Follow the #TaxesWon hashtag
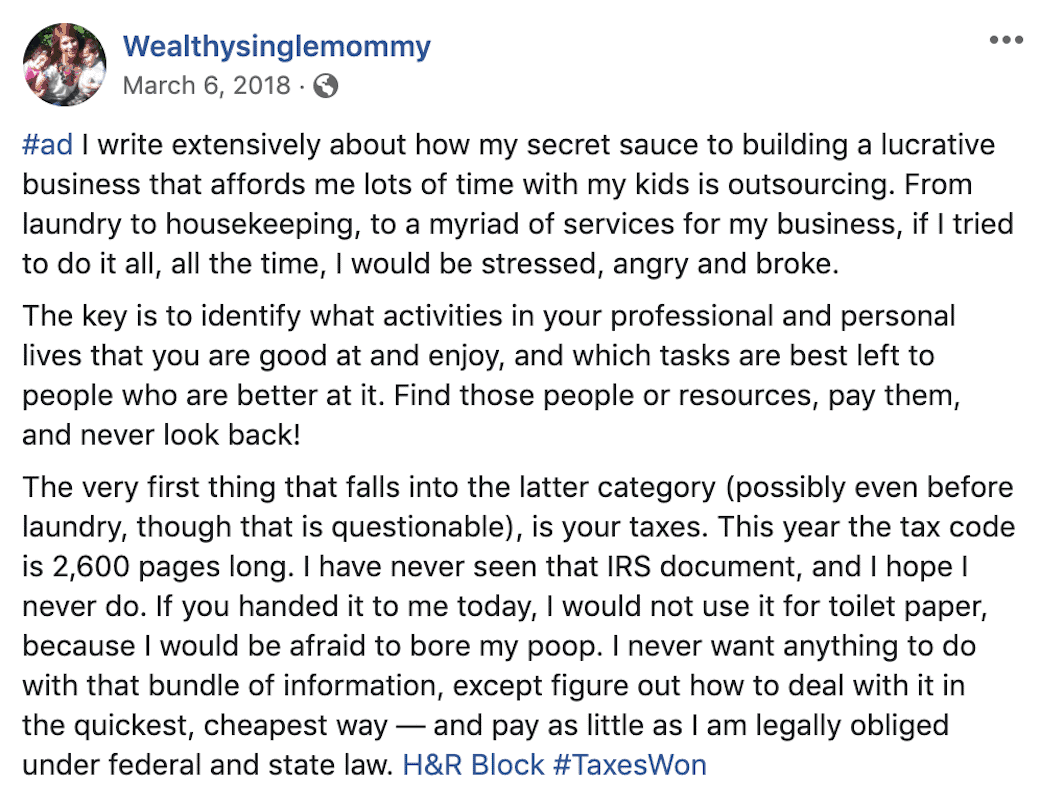Image resolution: width=1040 pixels, height=802 pixels. 630,765
